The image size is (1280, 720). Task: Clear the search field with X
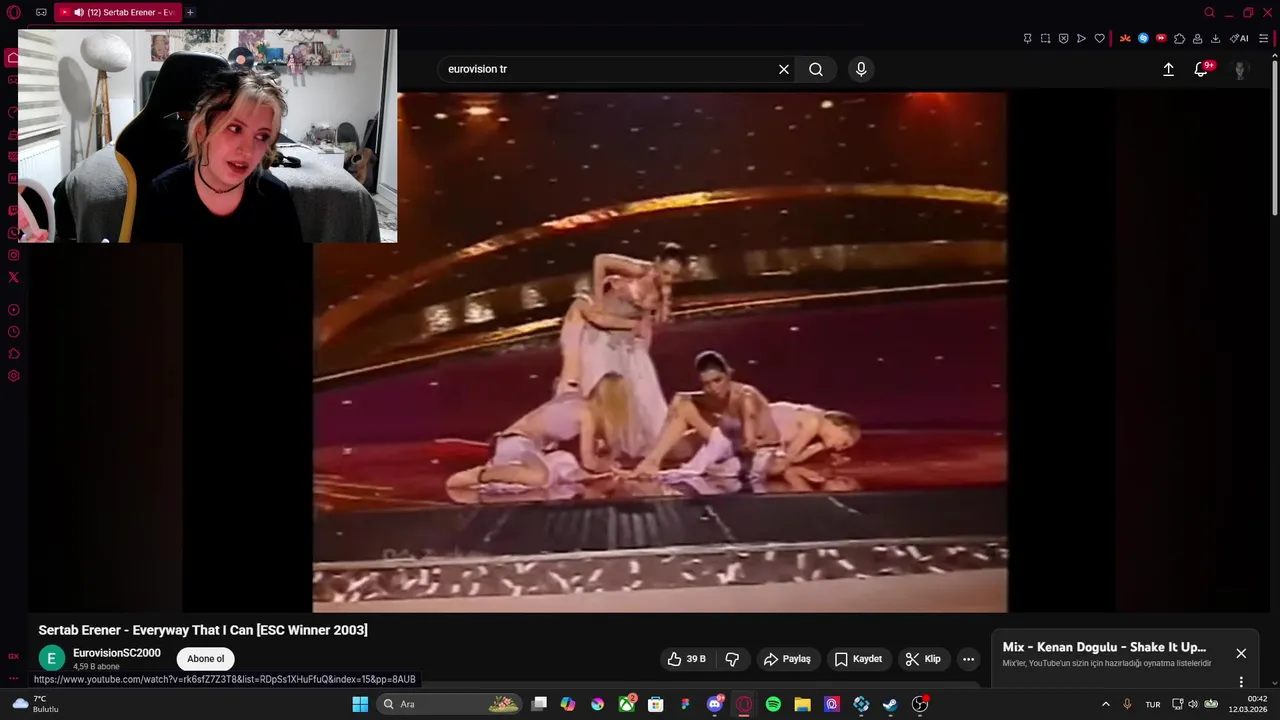[784, 69]
